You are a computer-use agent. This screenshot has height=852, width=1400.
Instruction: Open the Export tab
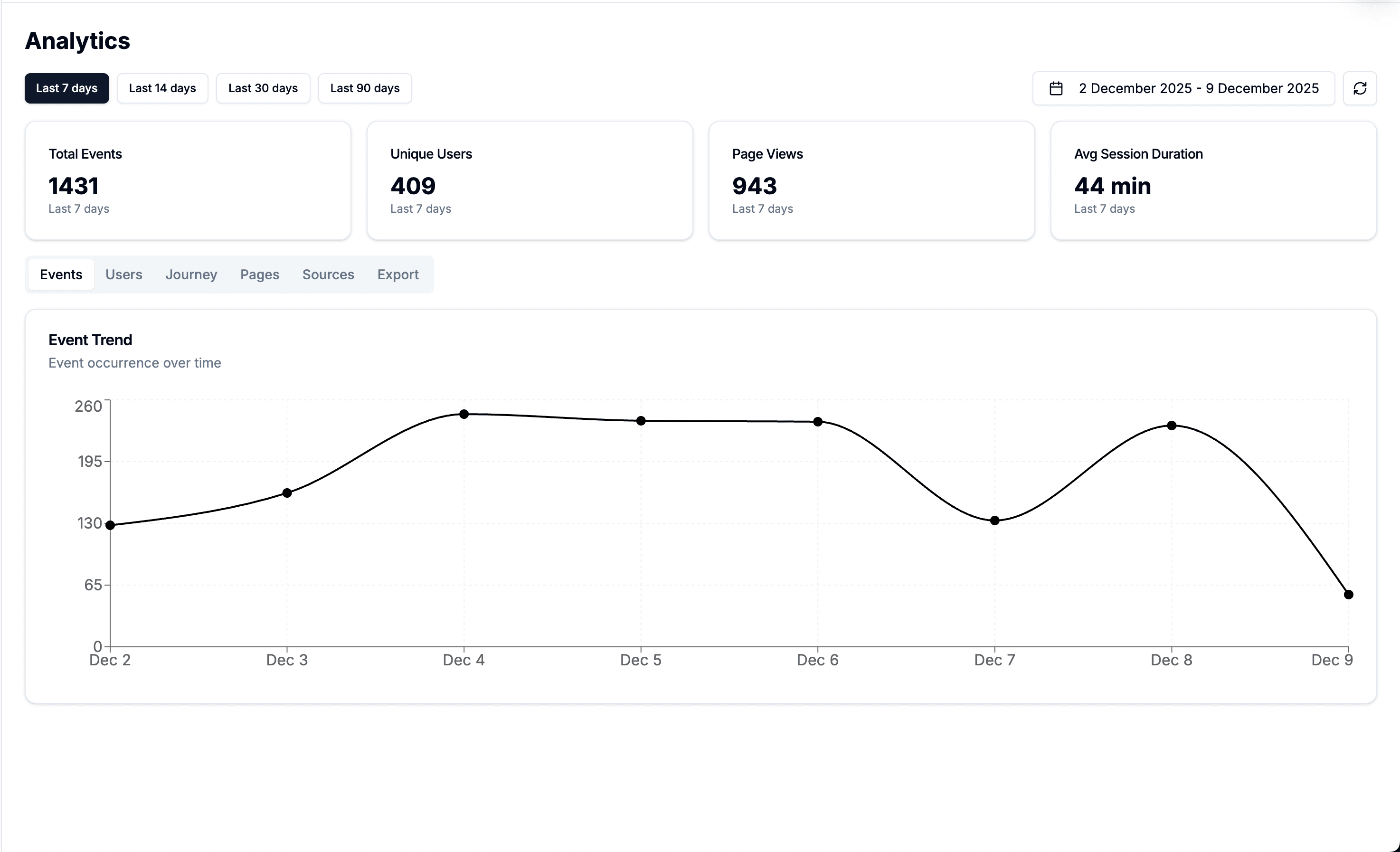(398, 275)
